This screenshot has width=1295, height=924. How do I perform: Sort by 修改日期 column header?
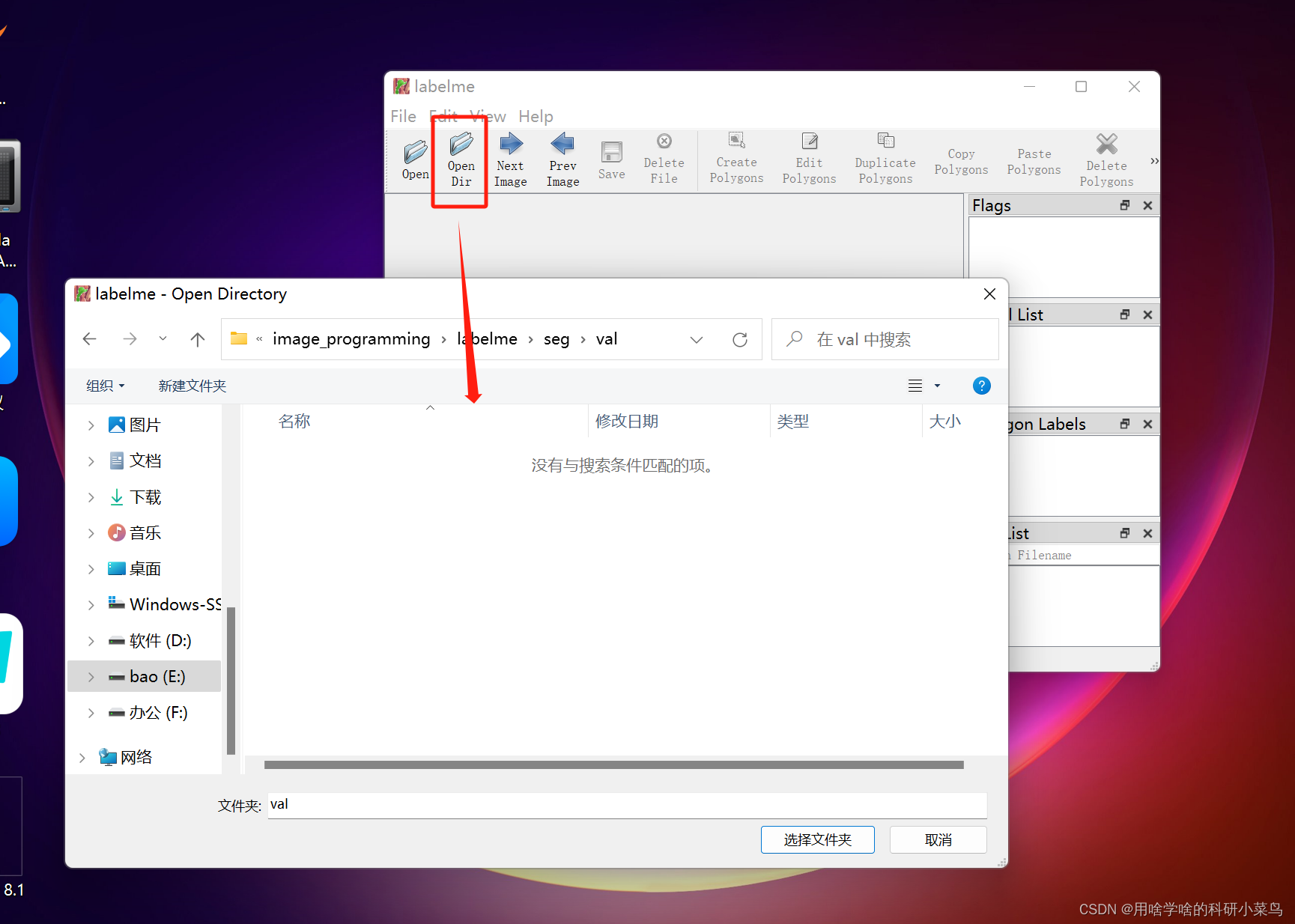[x=627, y=422]
